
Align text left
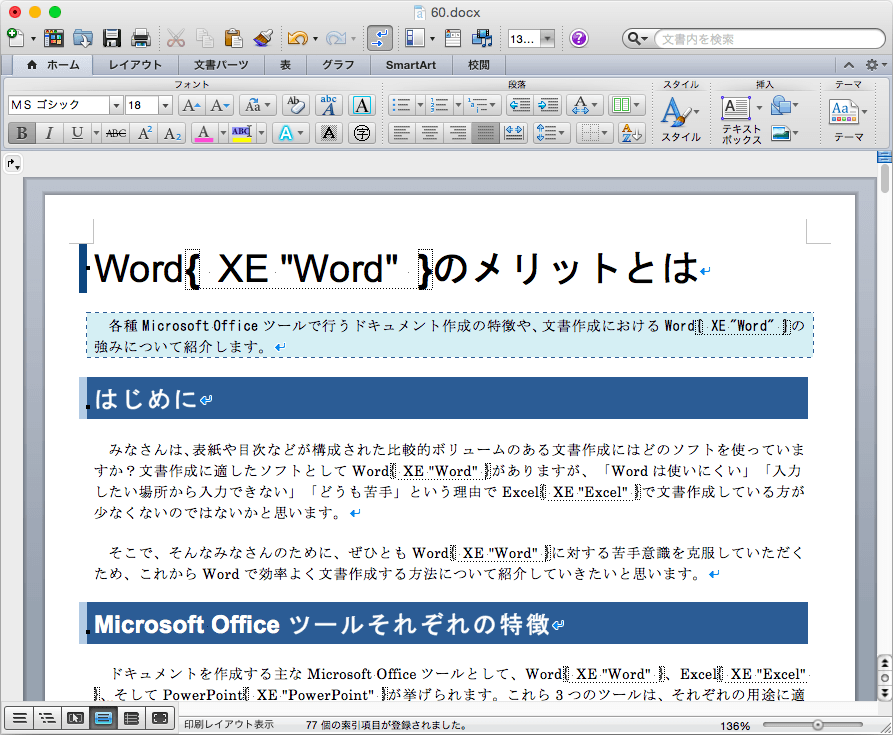coord(402,133)
